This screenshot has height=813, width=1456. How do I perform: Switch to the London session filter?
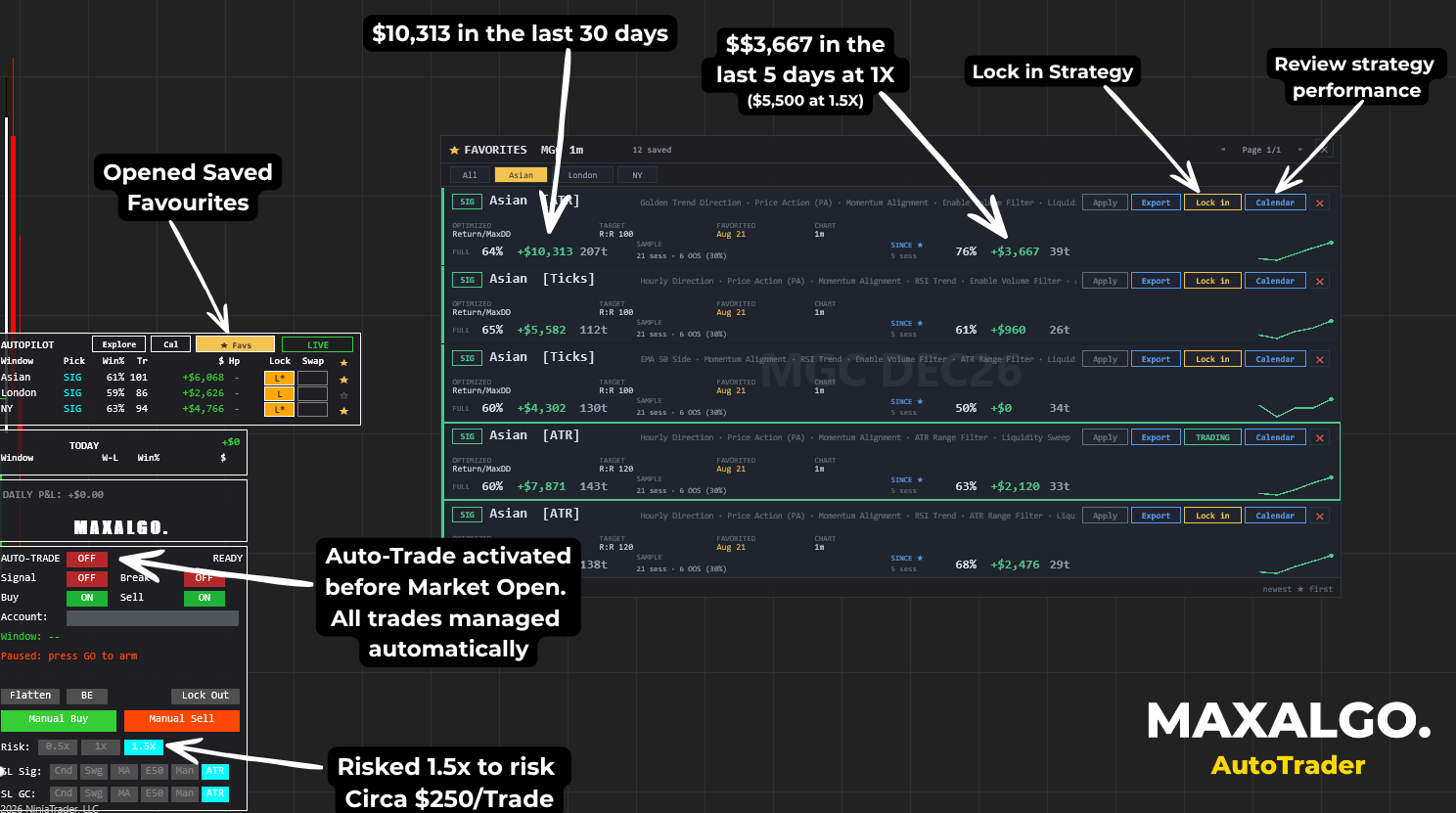click(x=582, y=175)
